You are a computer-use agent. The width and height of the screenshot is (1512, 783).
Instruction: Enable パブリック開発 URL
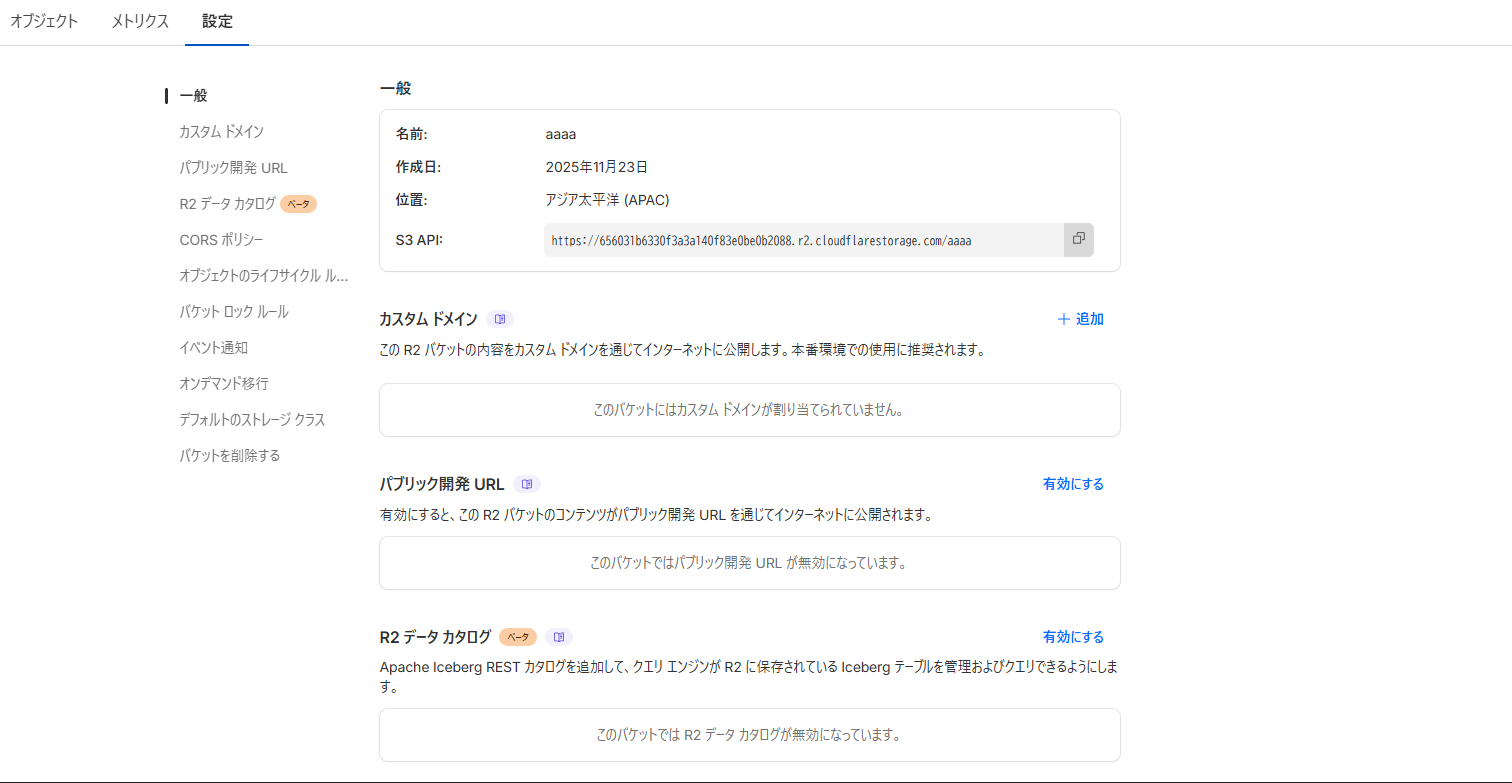tap(1073, 483)
